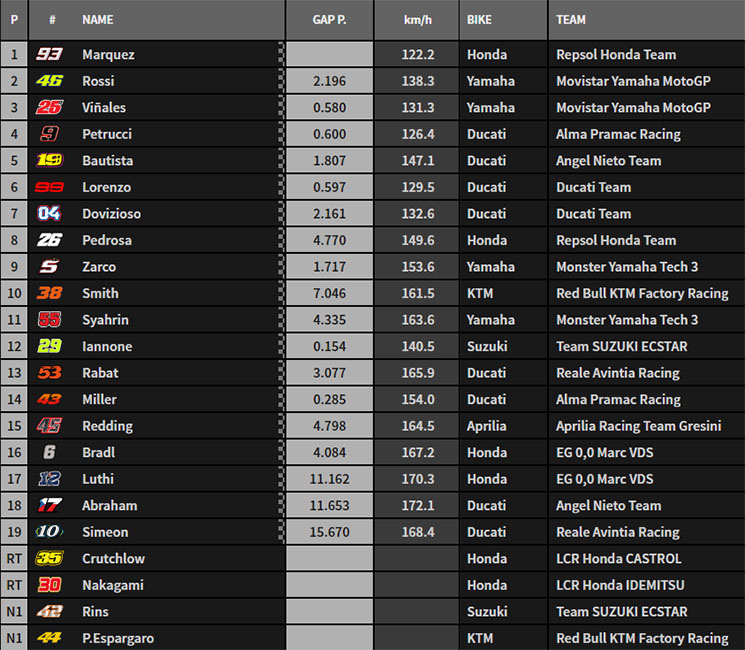
Task: Click LCR Honda IDEMITSU team name
Action: click(620, 585)
